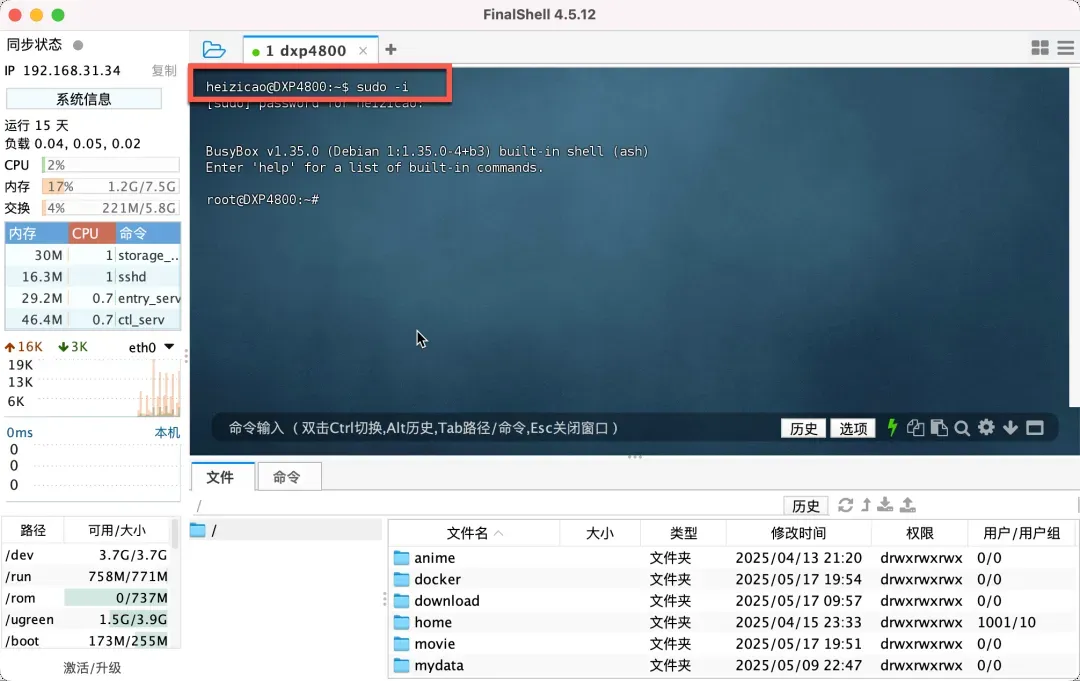Viewport: 1080px width, 681px height.
Task: Open the 选项 options button
Action: point(853,428)
